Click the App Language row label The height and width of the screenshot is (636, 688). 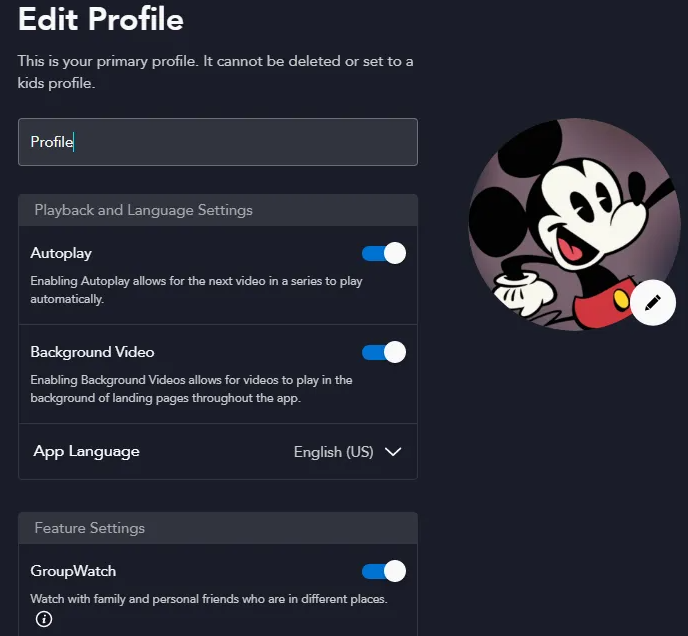click(86, 452)
